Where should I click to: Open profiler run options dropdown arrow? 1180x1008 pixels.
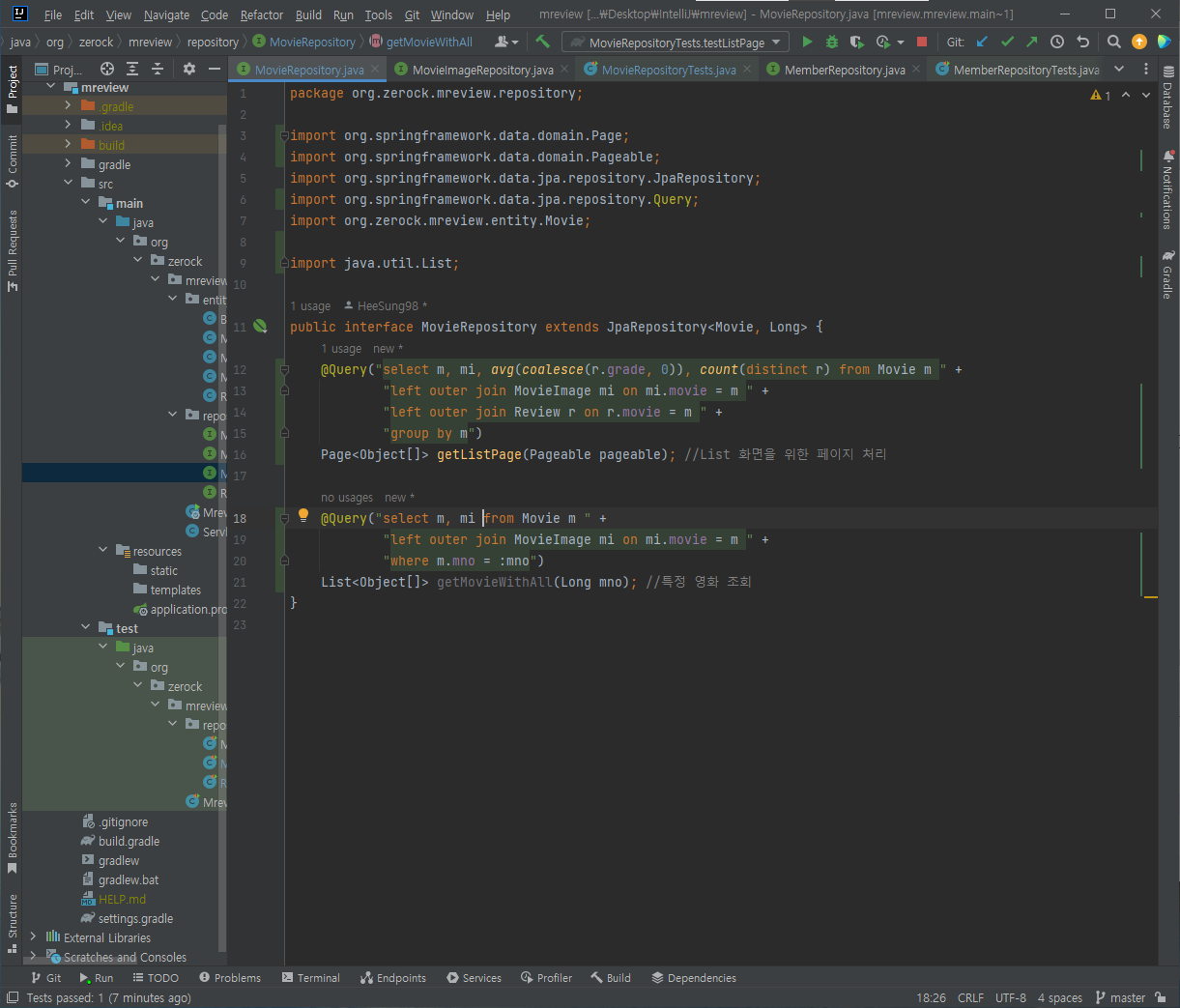[x=901, y=43]
